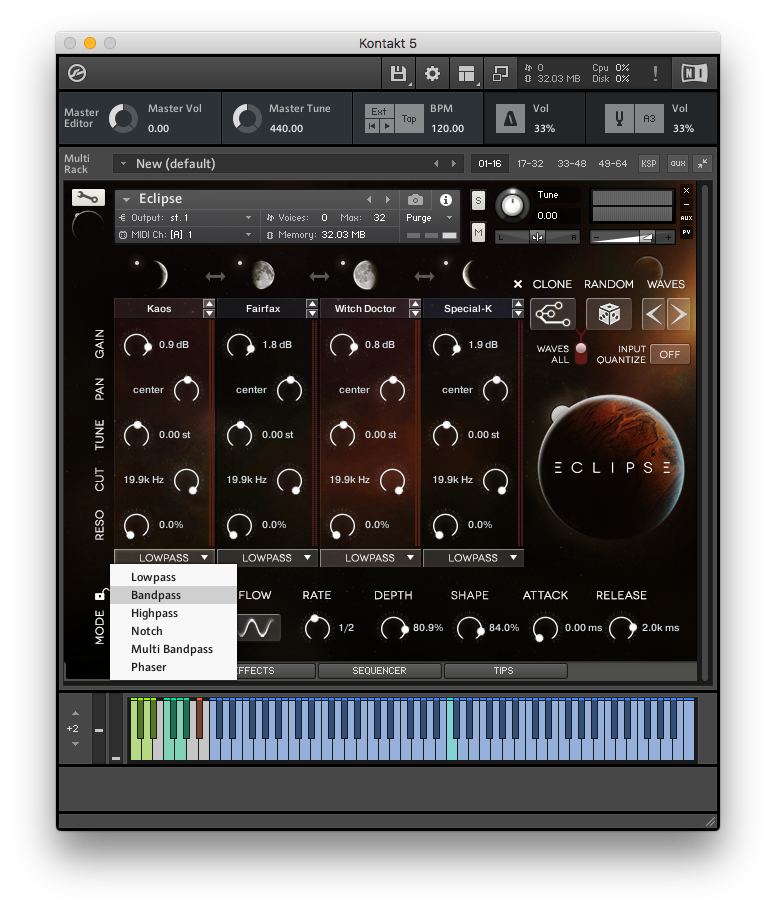Viewport: 776px width, 911px height.
Task: Open the save files menu
Action: pos(398,73)
